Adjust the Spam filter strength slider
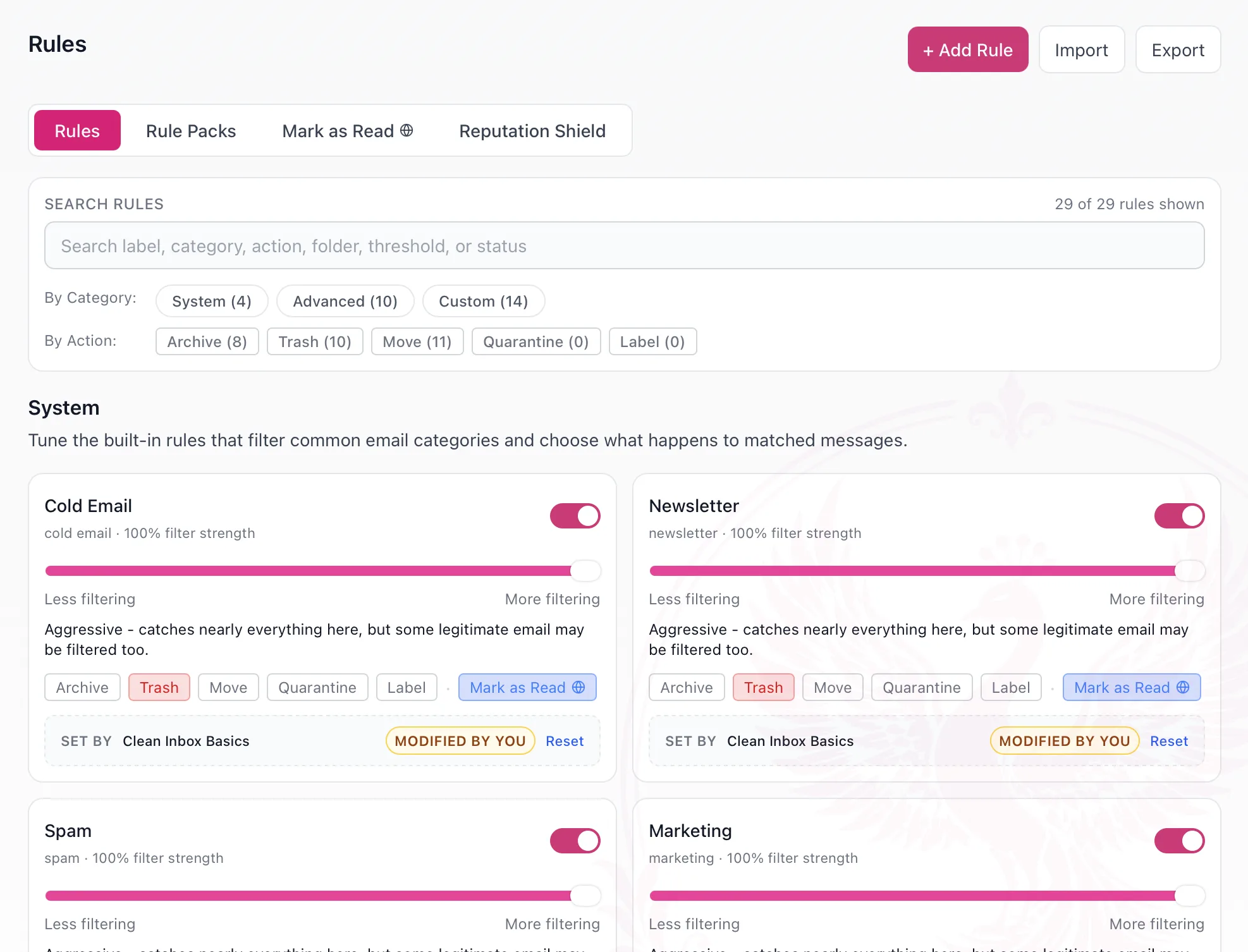The image size is (1248, 952). coord(322,895)
